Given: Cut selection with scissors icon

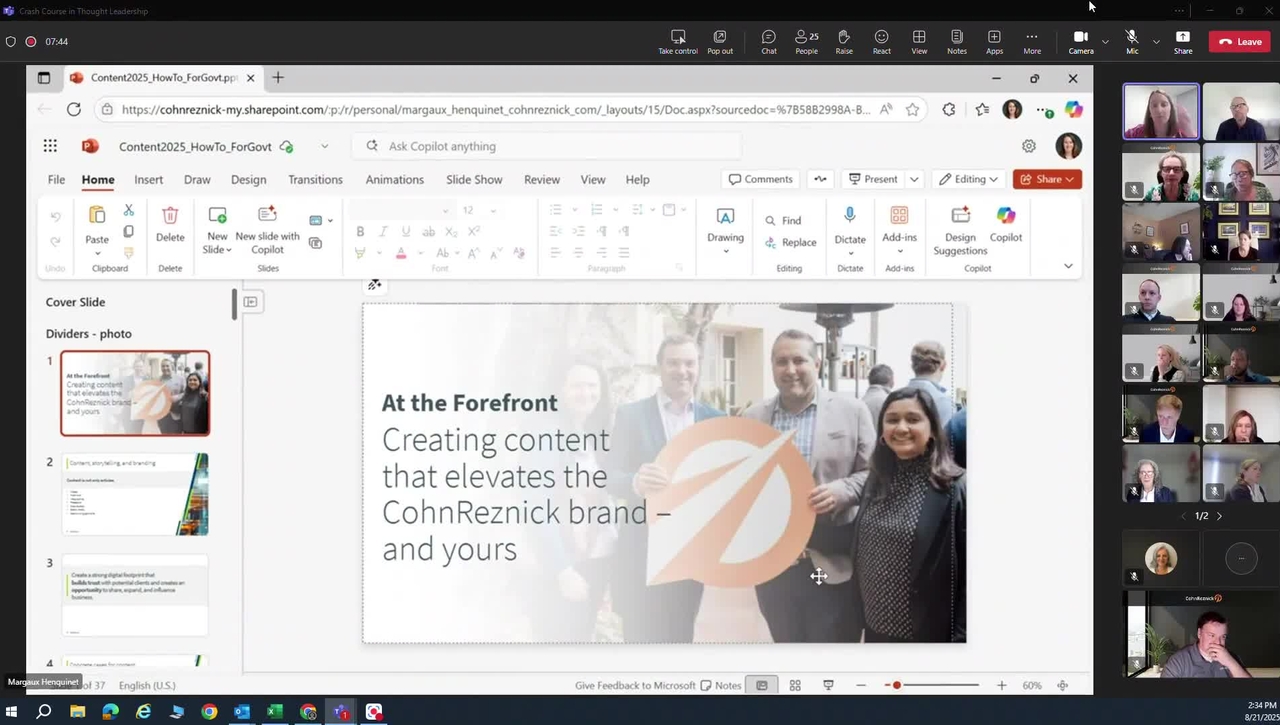Looking at the screenshot, I should click(x=129, y=210).
